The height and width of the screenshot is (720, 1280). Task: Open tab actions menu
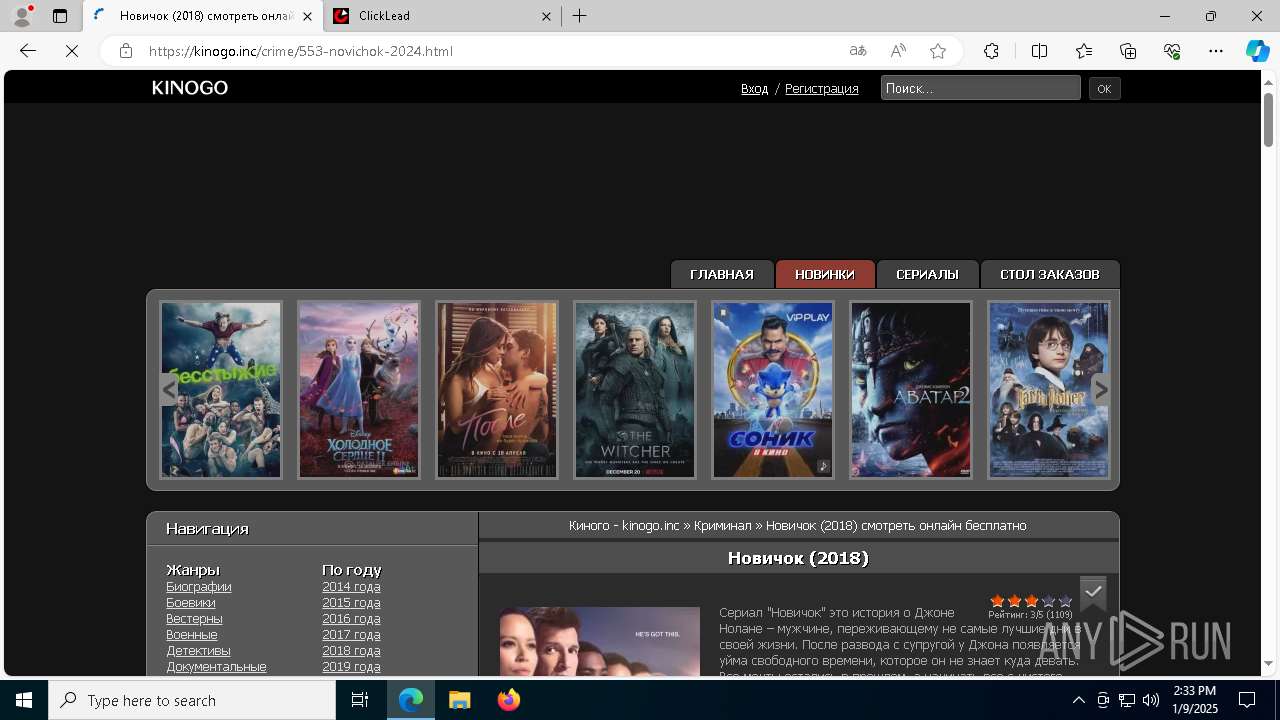60,16
